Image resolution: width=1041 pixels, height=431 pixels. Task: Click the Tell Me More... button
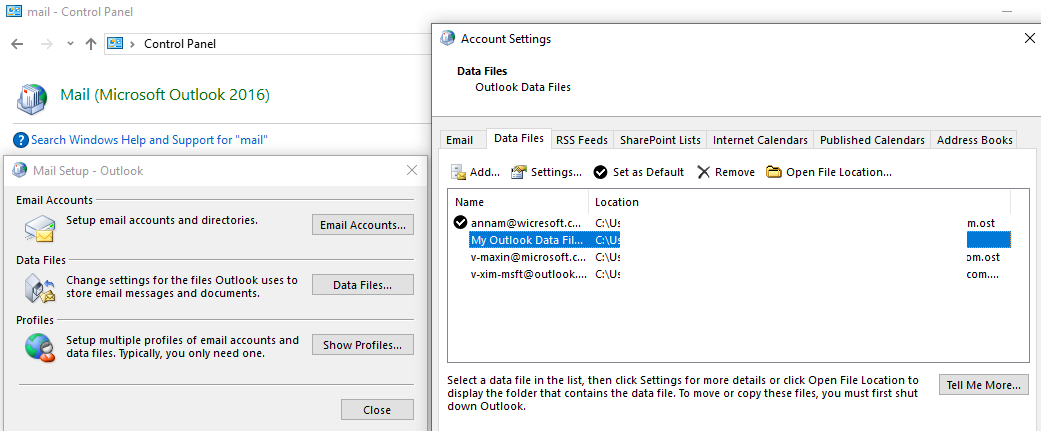point(984,385)
